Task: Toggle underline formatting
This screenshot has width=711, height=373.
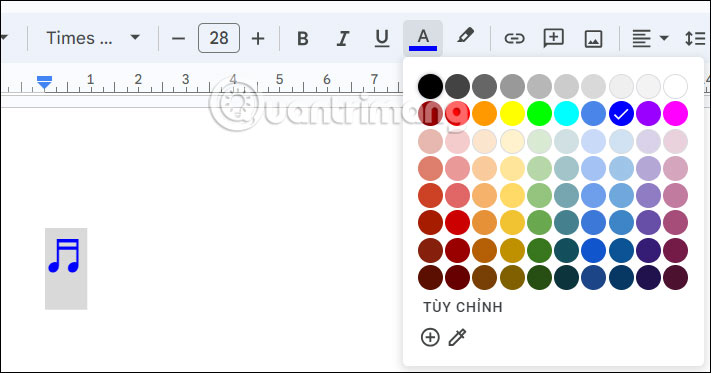Action: (x=382, y=39)
